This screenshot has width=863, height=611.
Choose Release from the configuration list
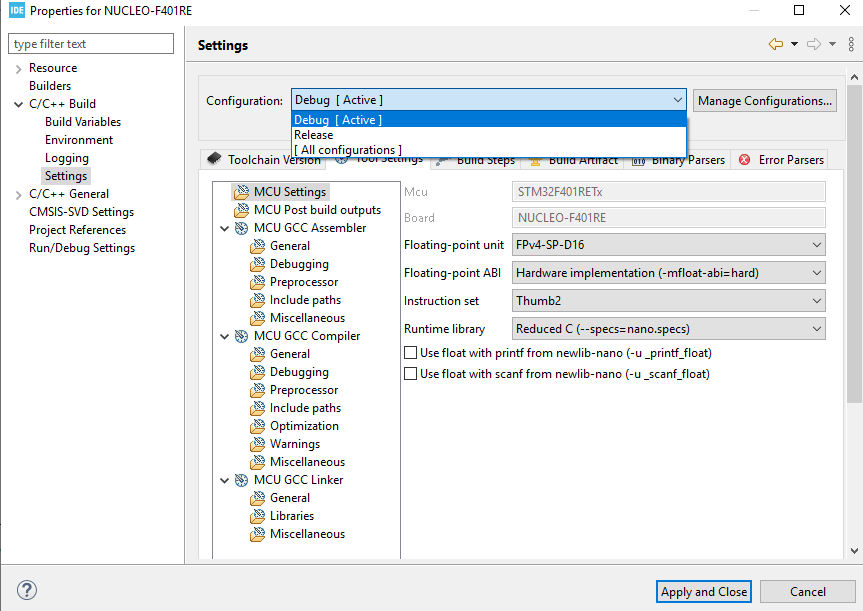pos(489,135)
